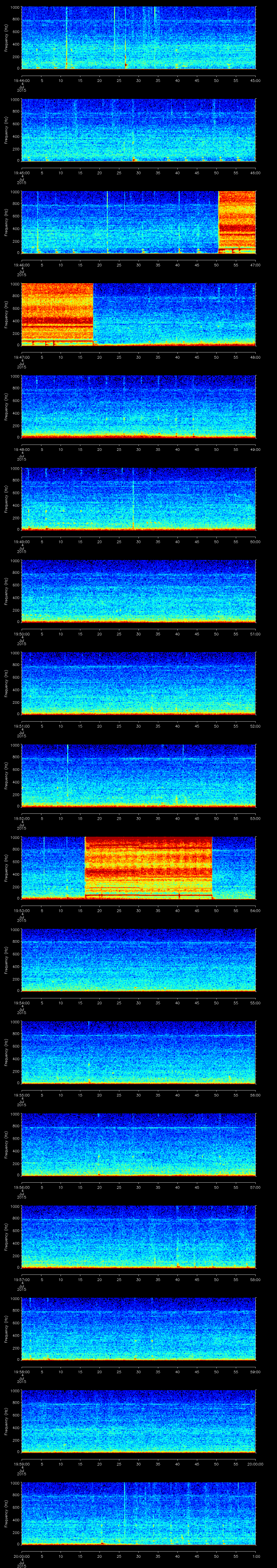Click the 19:53:00 start time label
The height and width of the screenshot is (1568, 277).
[x=22, y=910]
